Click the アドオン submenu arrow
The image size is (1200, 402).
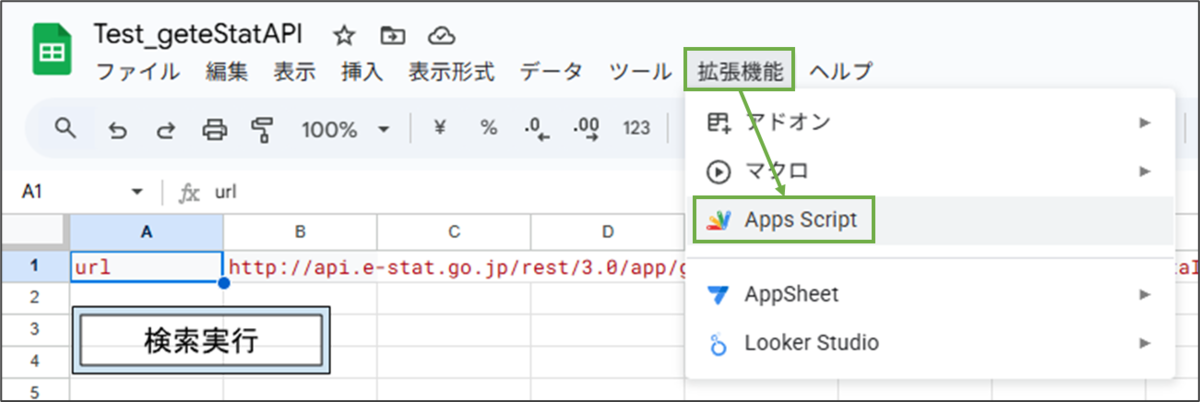point(1144,122)
